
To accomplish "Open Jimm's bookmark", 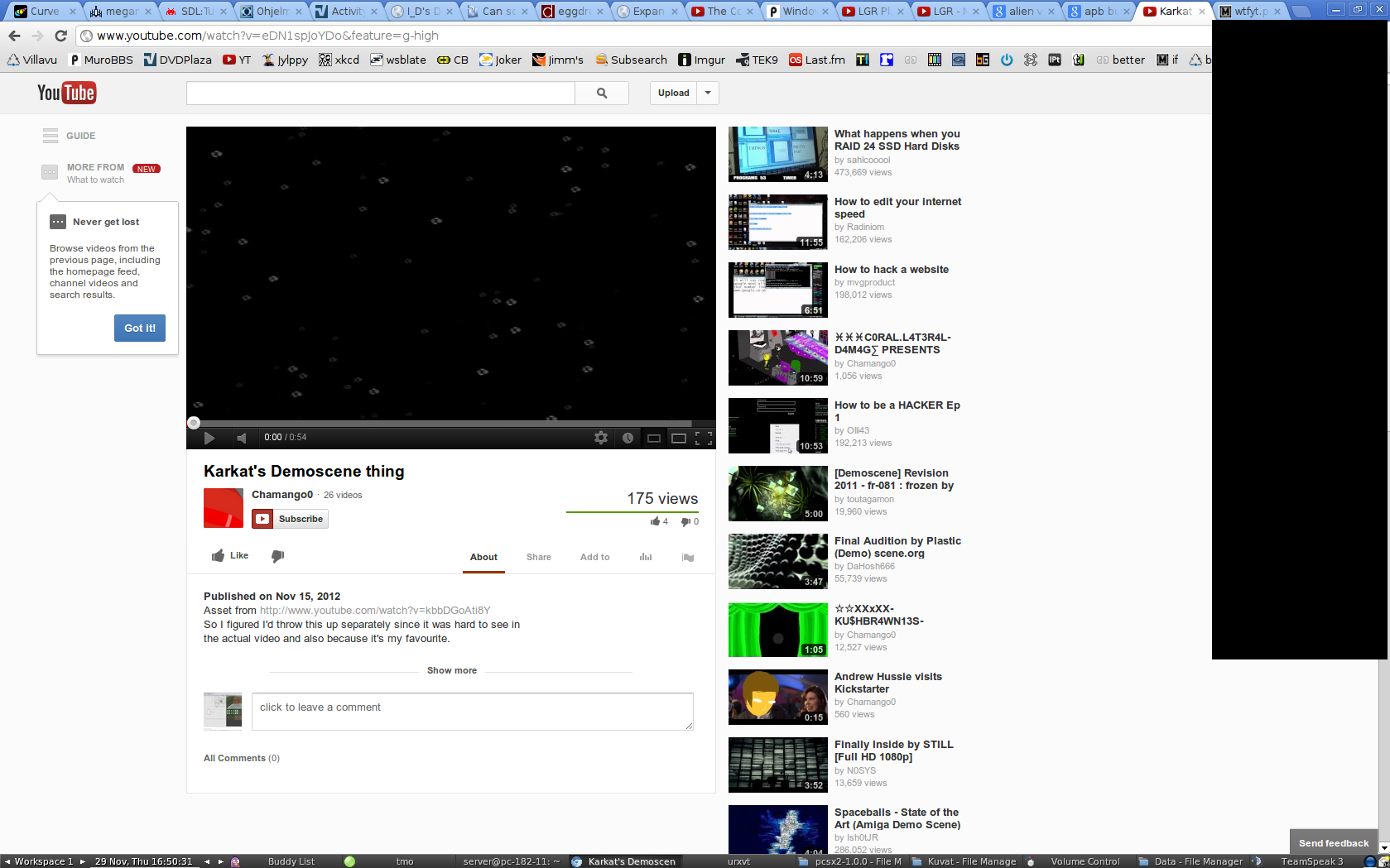I will point(558,60).
